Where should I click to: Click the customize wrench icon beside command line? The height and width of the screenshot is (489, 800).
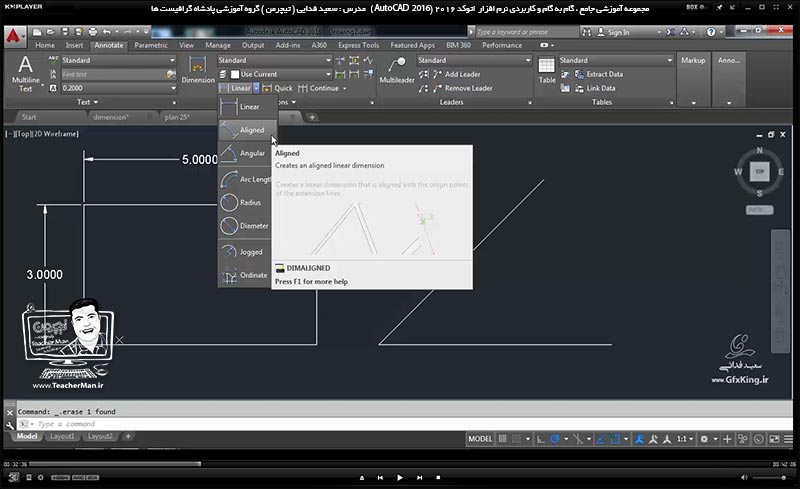10,425
